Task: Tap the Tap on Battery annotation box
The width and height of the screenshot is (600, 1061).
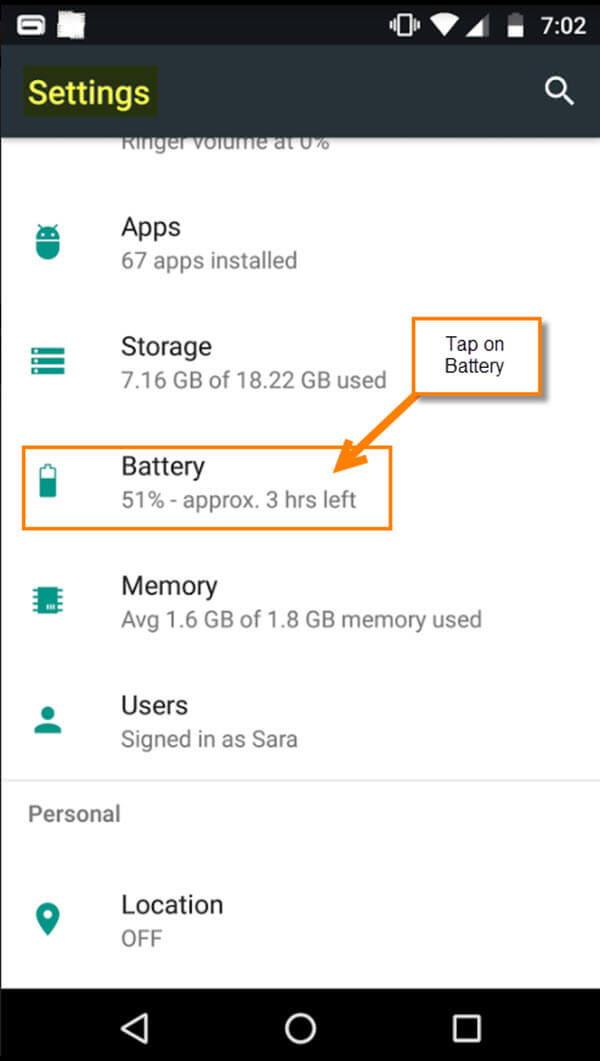Action: pos(476,356)
